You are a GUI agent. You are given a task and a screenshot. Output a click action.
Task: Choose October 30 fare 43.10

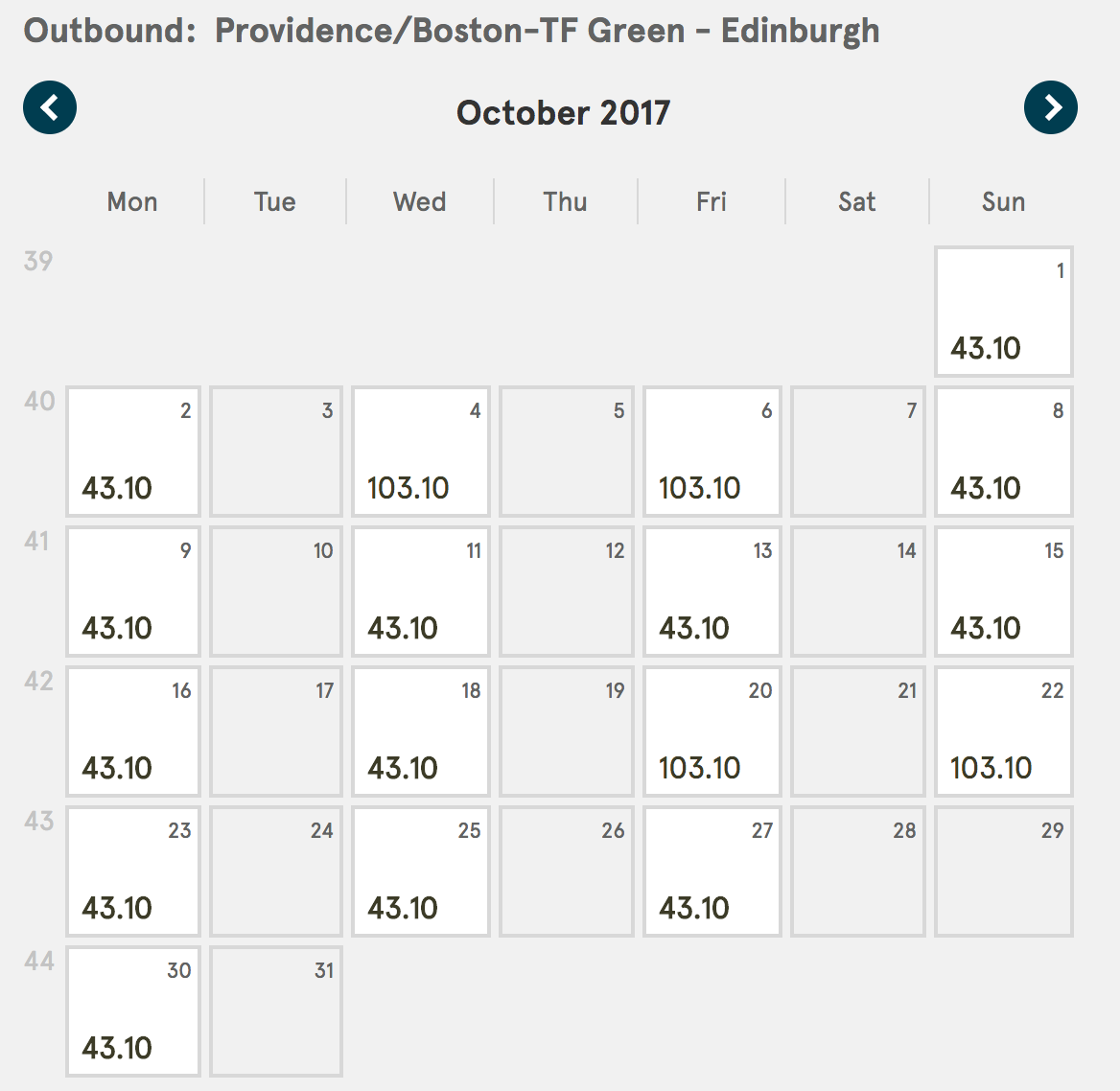(133, 1011)
